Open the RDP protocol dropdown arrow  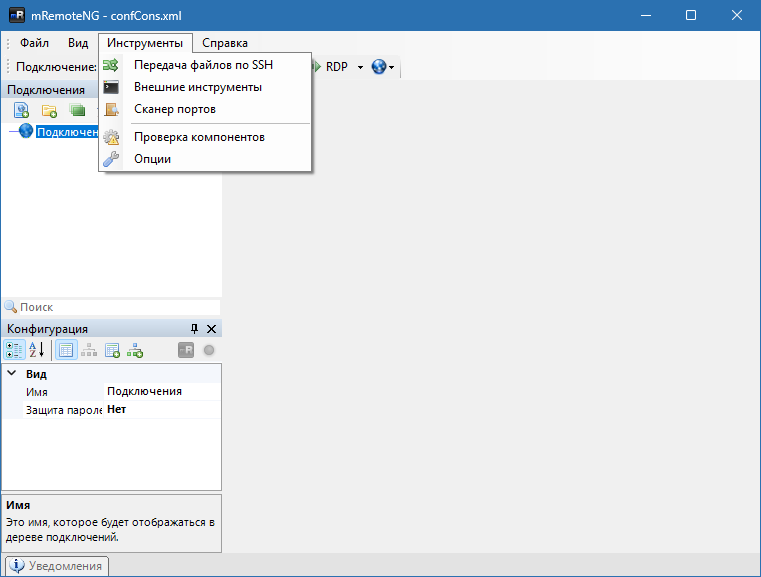click(360, 67)
